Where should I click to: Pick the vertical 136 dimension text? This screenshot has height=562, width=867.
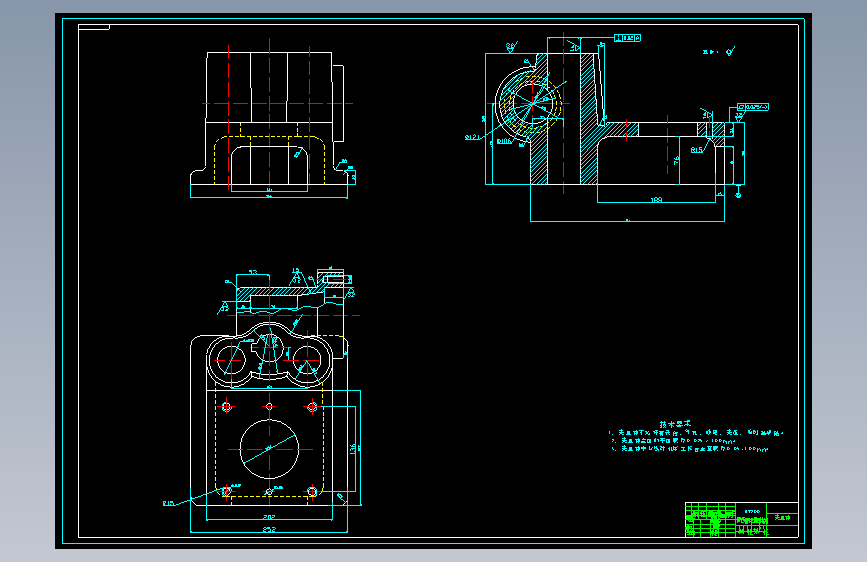pyautogui.click(x=353, y=449)
